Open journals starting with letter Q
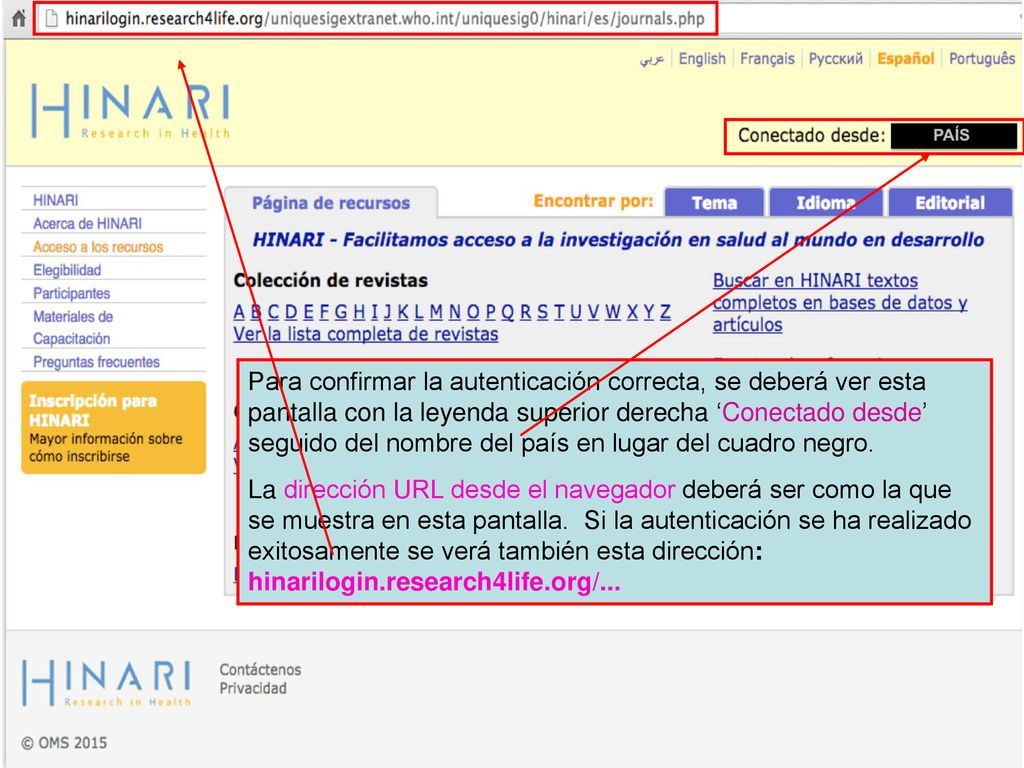The image size is (1024, 768). [x=507, y=312]
